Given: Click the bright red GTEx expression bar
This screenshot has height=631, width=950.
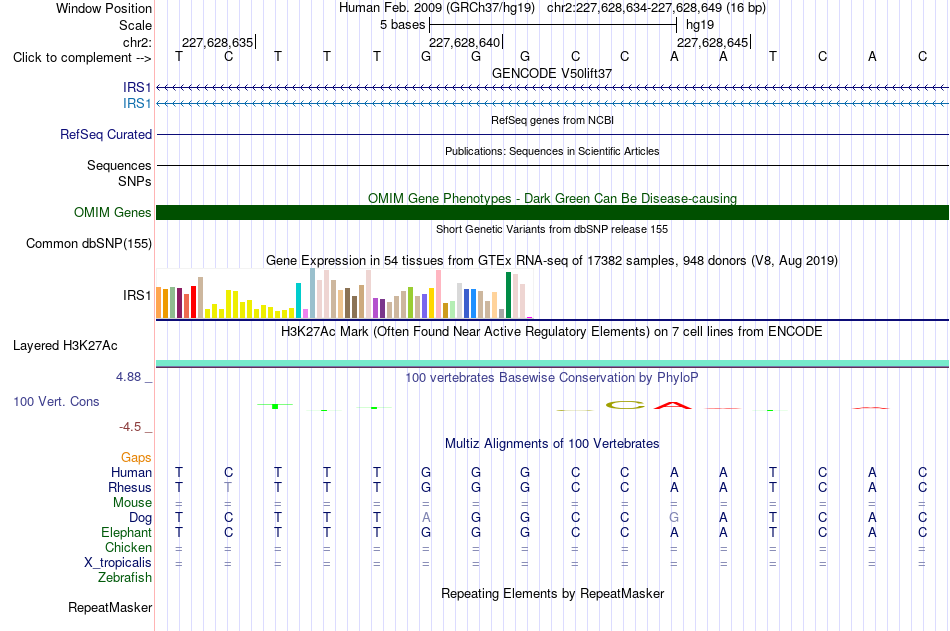Looking at the screenshot, I should click(193, 302).
